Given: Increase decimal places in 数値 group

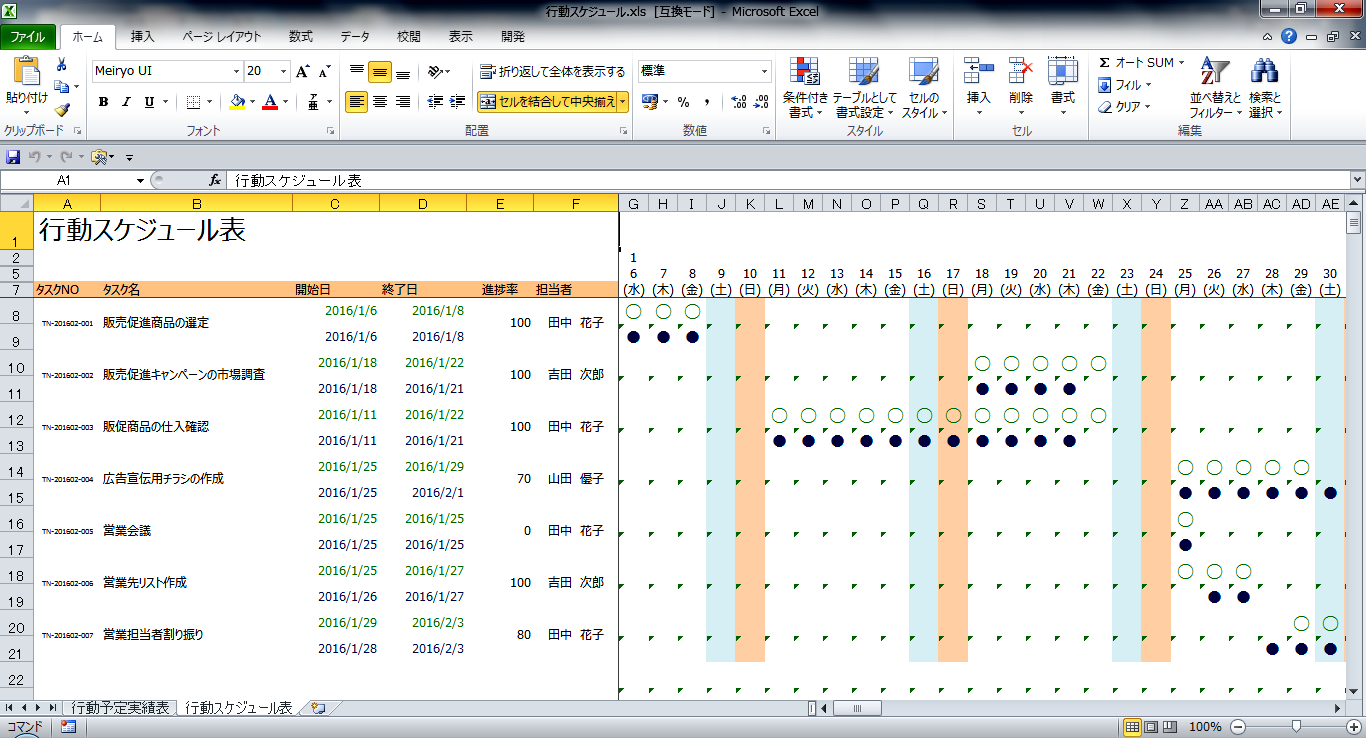Looking at the screenshot, I should 739,102.
